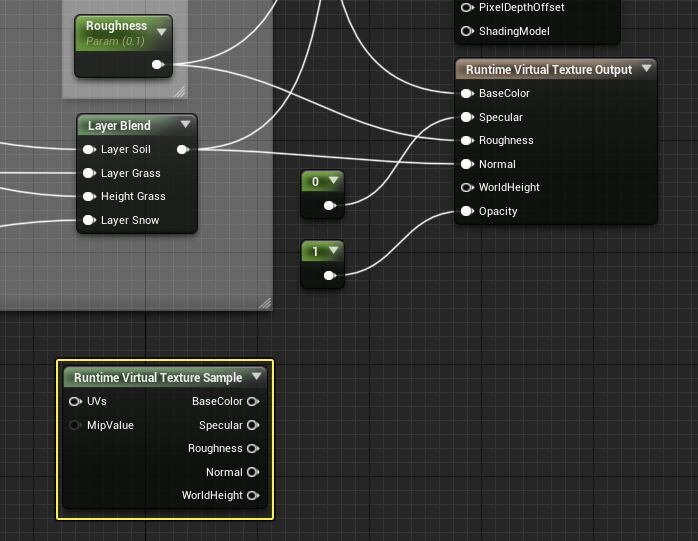Screen dimensions: 698x541
Task: Select the WorldHeight input pin on the Output node
Action: click(467, 188)
